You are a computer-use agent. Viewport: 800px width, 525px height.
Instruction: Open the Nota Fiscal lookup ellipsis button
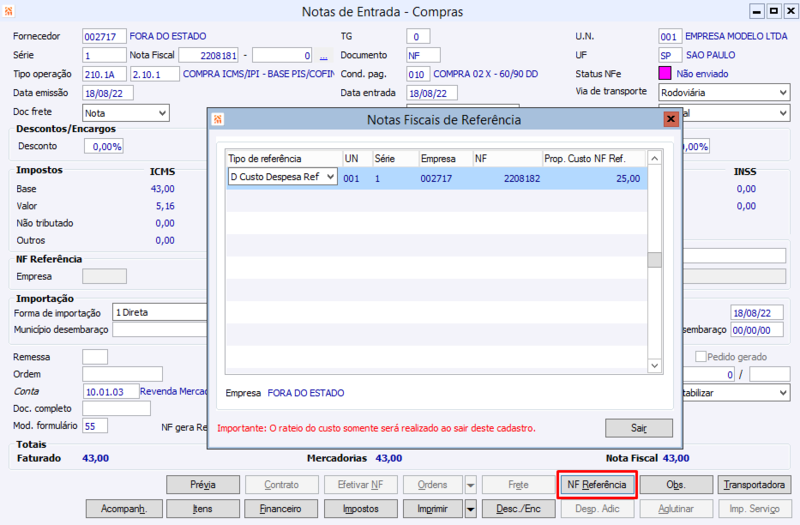(323, 55)
